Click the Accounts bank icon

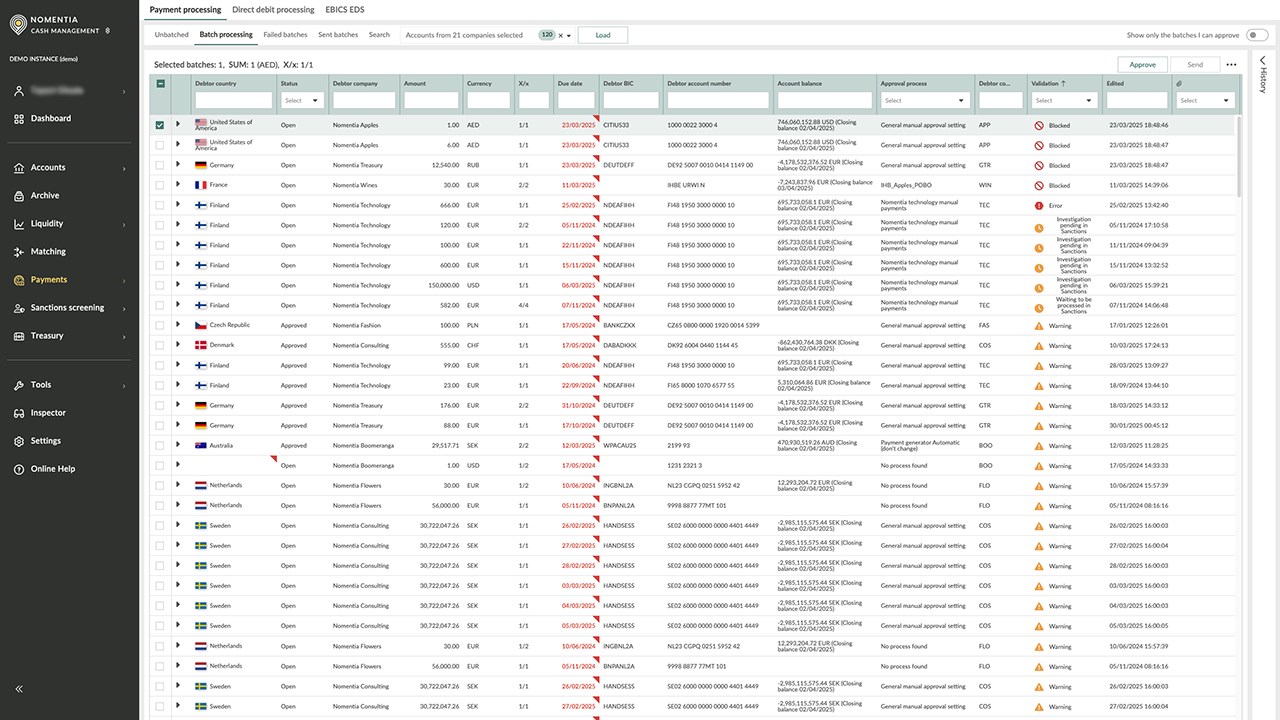[19, 168]
